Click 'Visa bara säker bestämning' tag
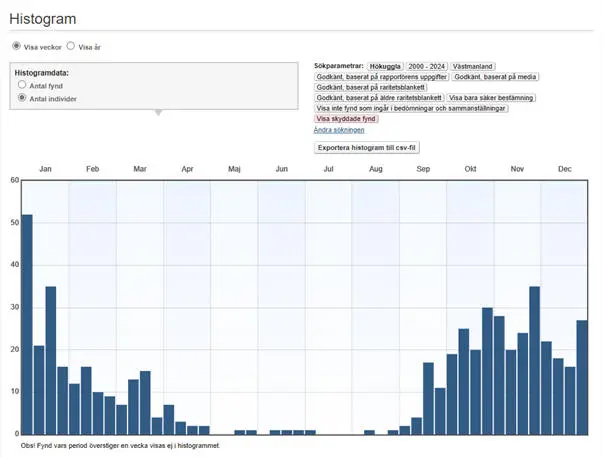This screenshot has width=603, height=457. tap(491, 98)
